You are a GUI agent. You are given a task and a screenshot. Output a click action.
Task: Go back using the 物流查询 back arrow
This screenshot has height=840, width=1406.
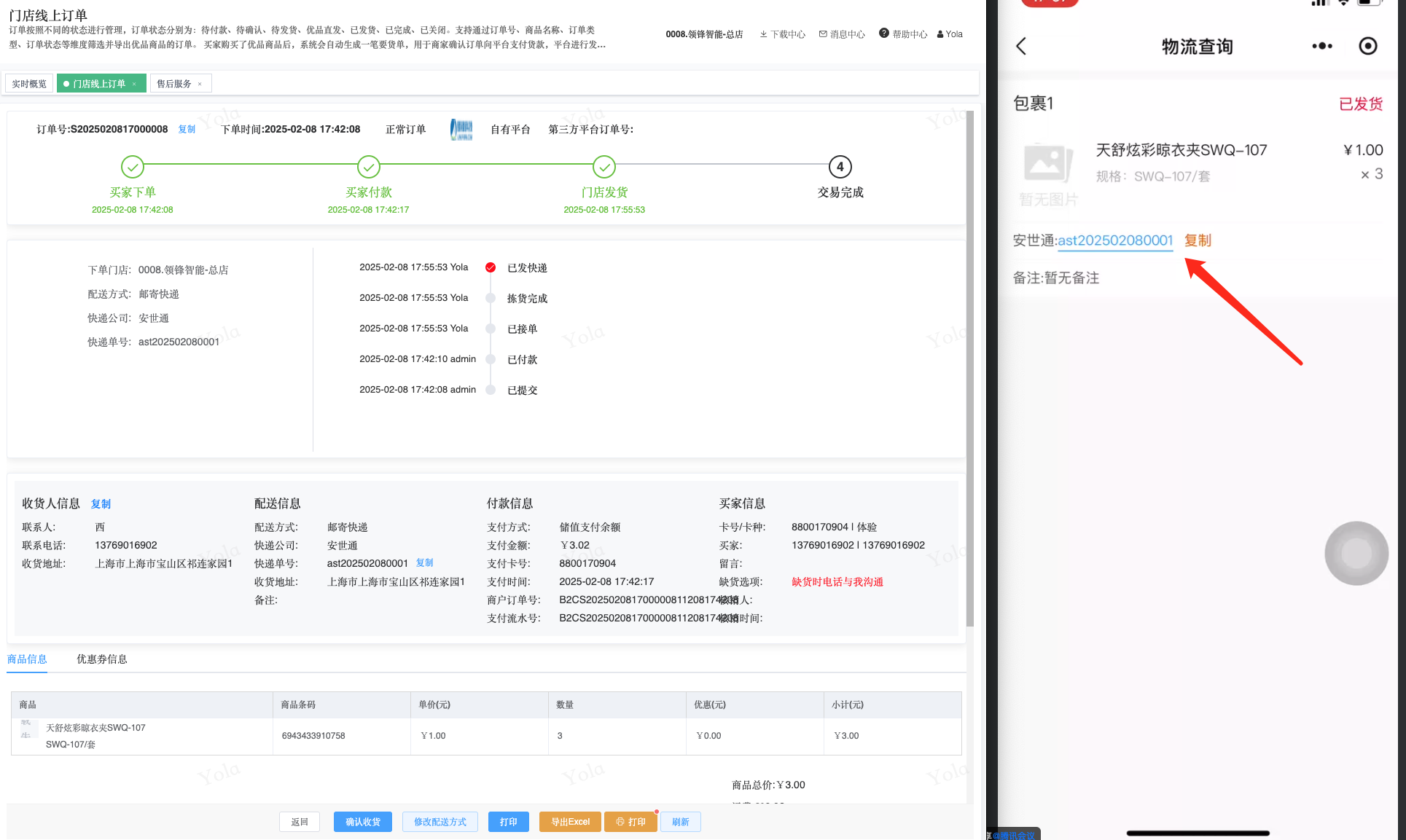(1021, 47)
